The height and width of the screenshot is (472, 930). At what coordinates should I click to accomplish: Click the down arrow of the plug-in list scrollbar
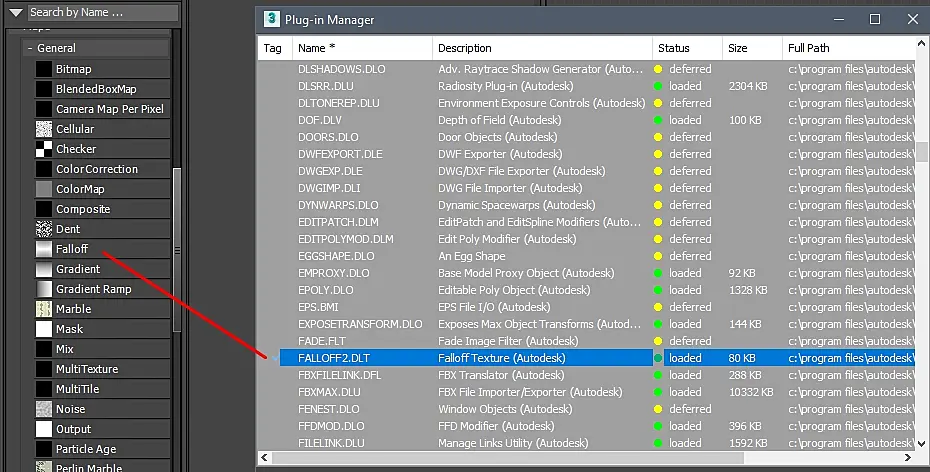pyautogui.click(x=922, y=444)
